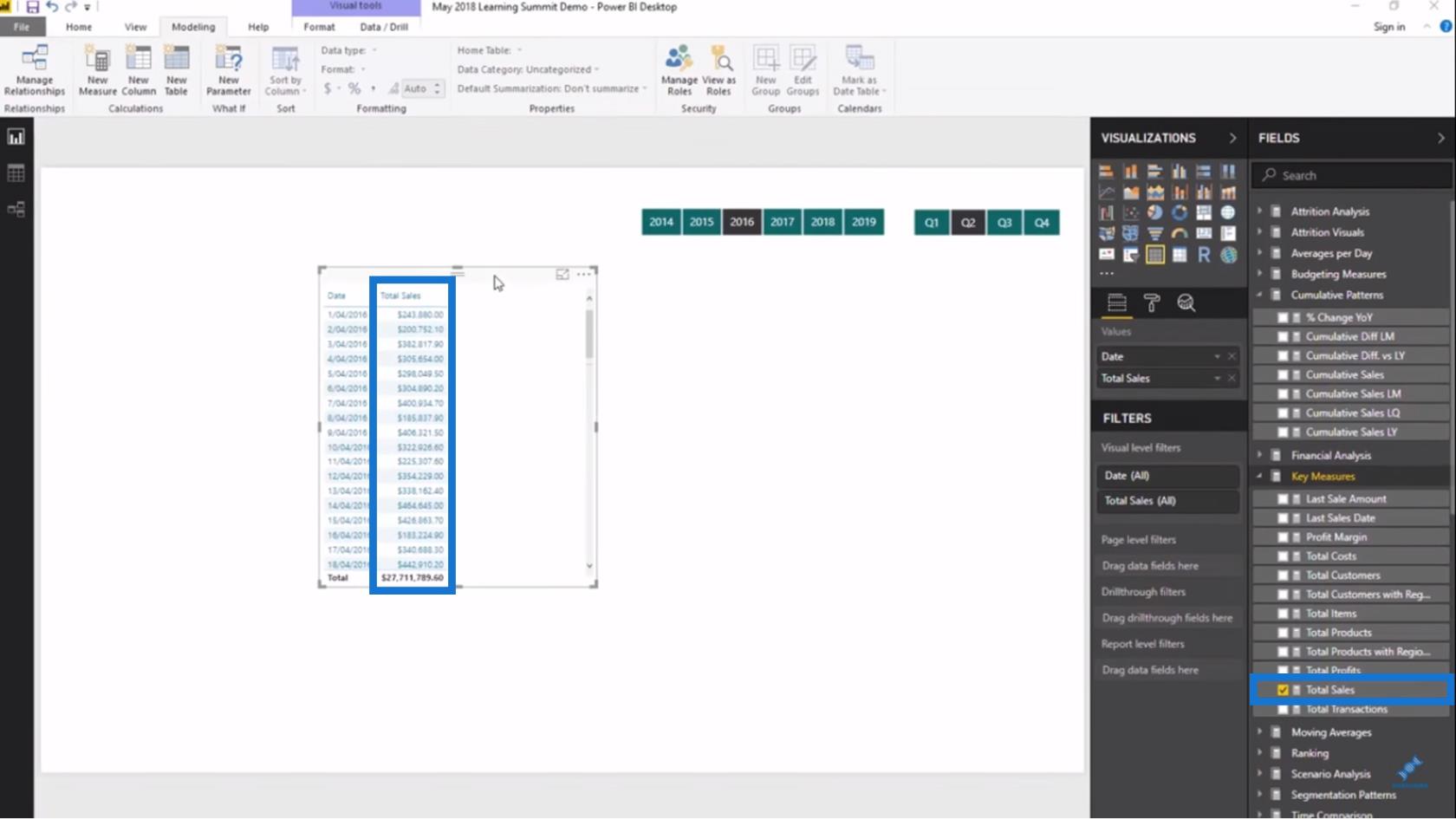The width and height of the screenshot is (1456, 819).
Task: Select the Scatter chart visualization icon
Action: click(x=1131, y=212)
